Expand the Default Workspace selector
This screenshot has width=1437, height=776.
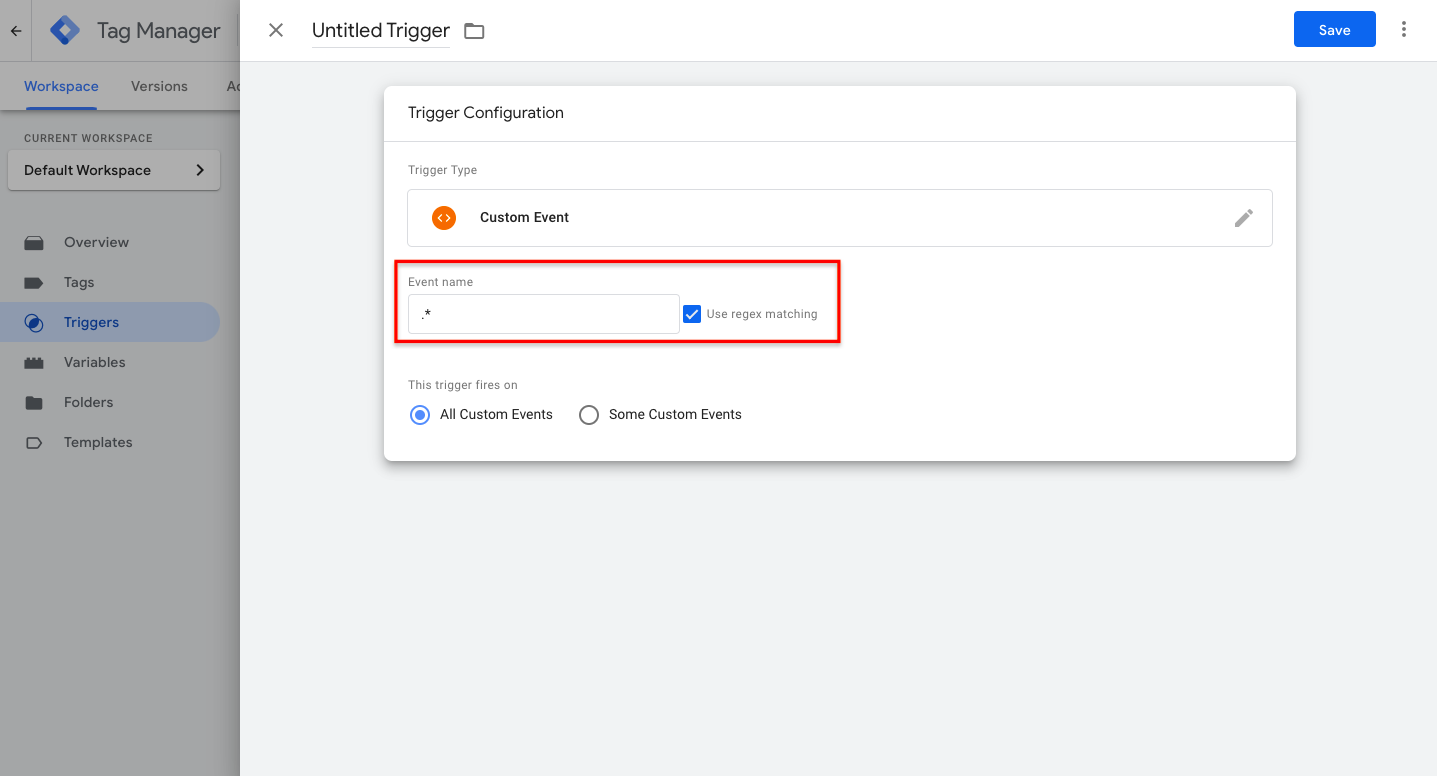pos(113,170)
